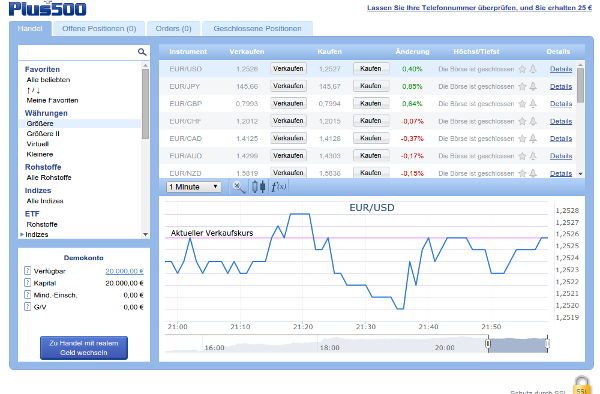Open the Offene Positionen (0) tab

tap(99, 29)
